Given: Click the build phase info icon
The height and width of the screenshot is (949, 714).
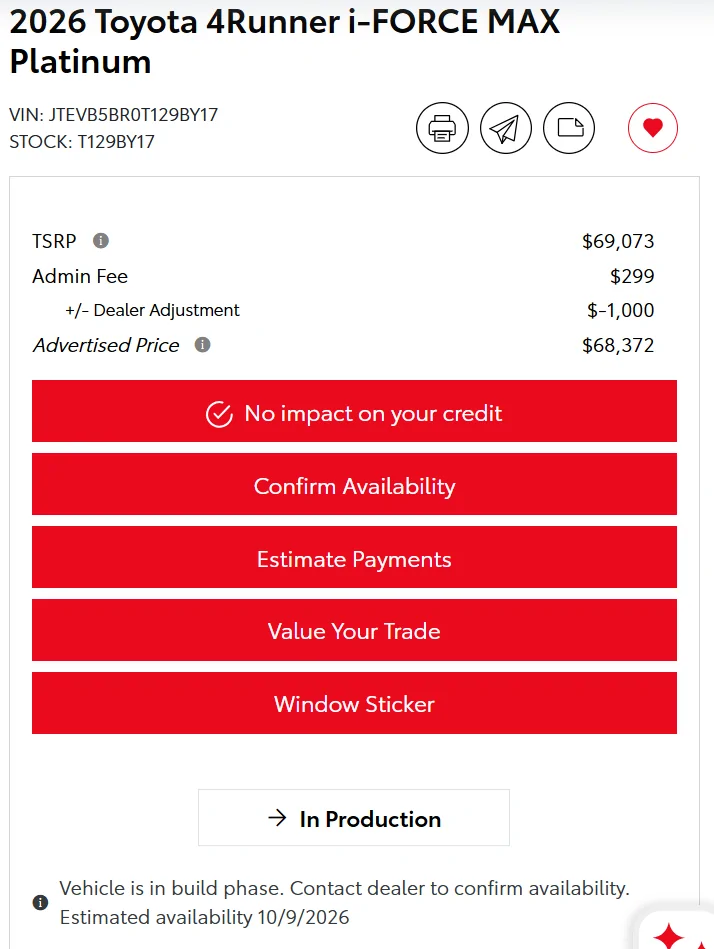Looking at the screenshot, I should (40, 902).
